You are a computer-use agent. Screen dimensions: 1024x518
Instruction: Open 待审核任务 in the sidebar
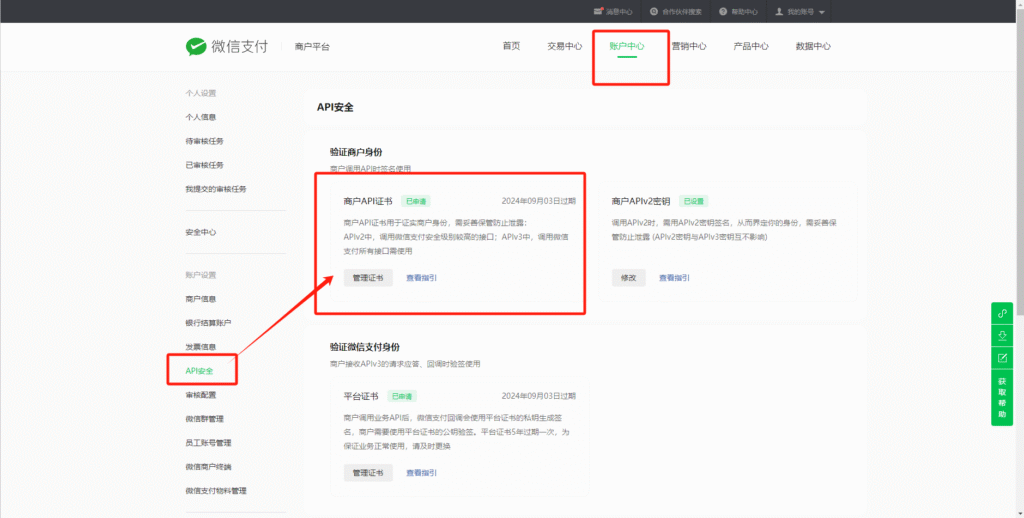coord(204,141)
